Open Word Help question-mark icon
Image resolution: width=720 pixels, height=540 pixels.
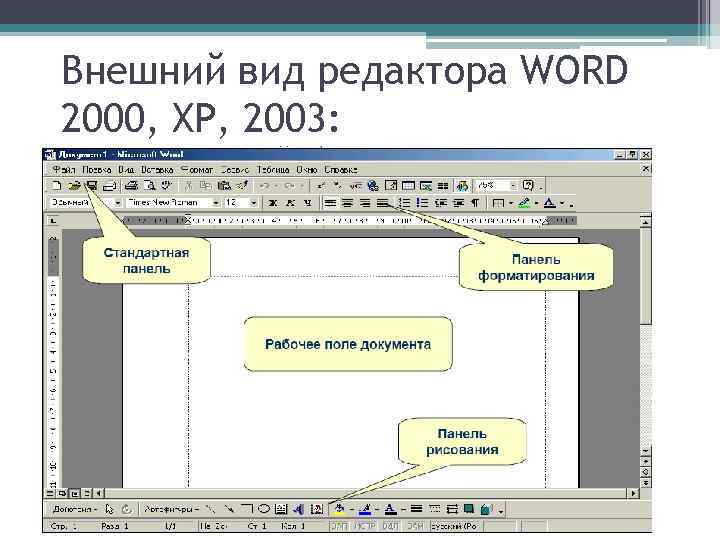coord(528,186)
